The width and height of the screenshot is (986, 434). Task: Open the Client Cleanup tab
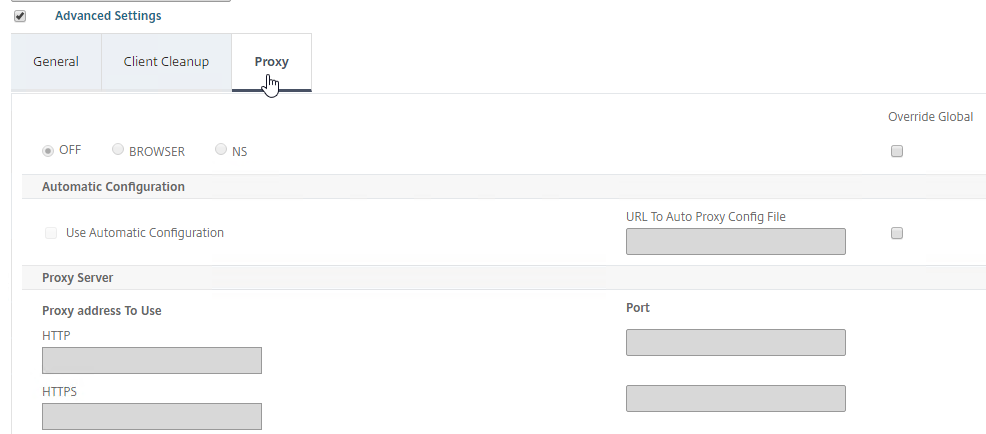[x=166, y=62]
